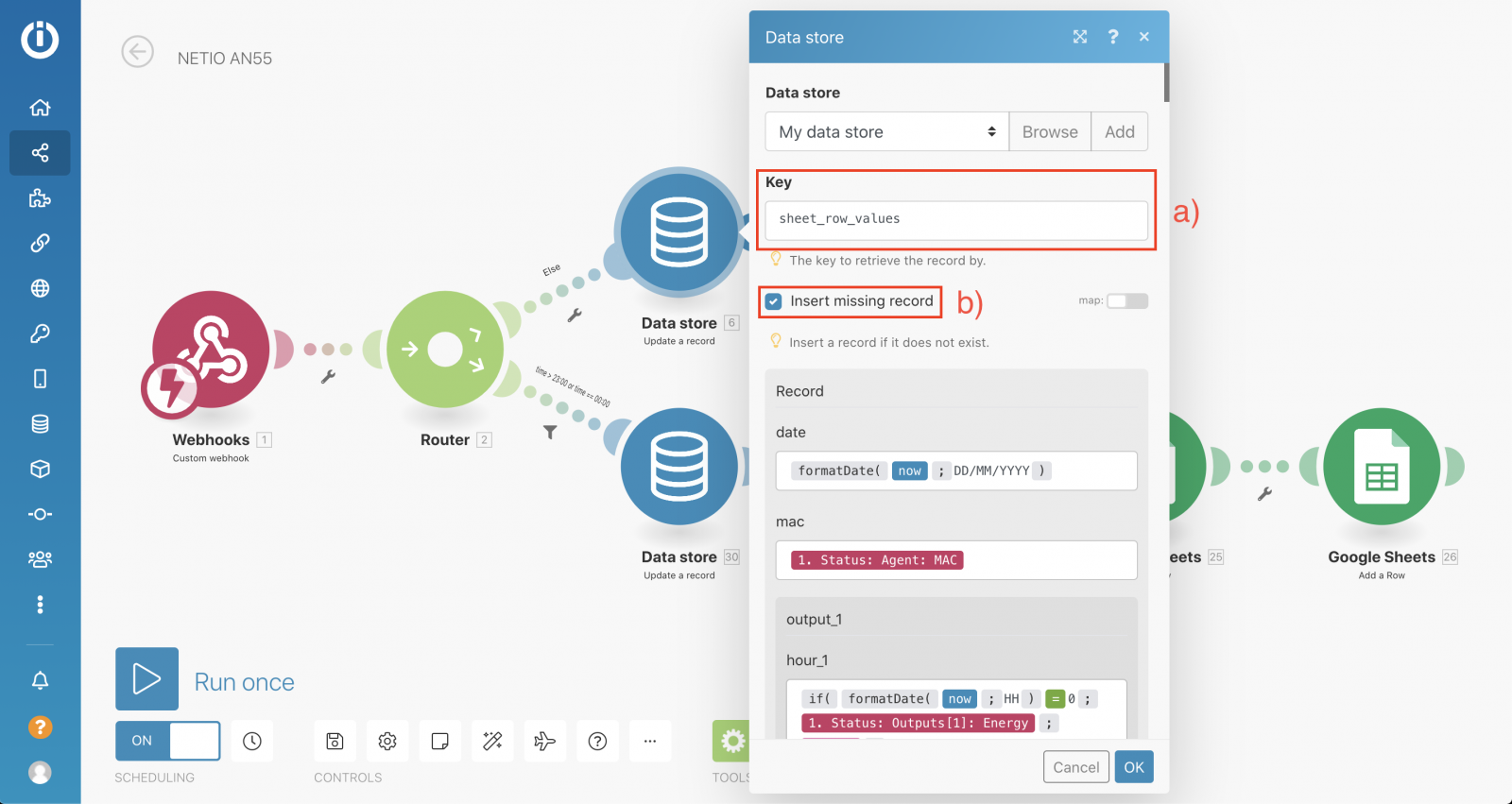Click the Status: Agent: MAC pill

click(877, 560)
